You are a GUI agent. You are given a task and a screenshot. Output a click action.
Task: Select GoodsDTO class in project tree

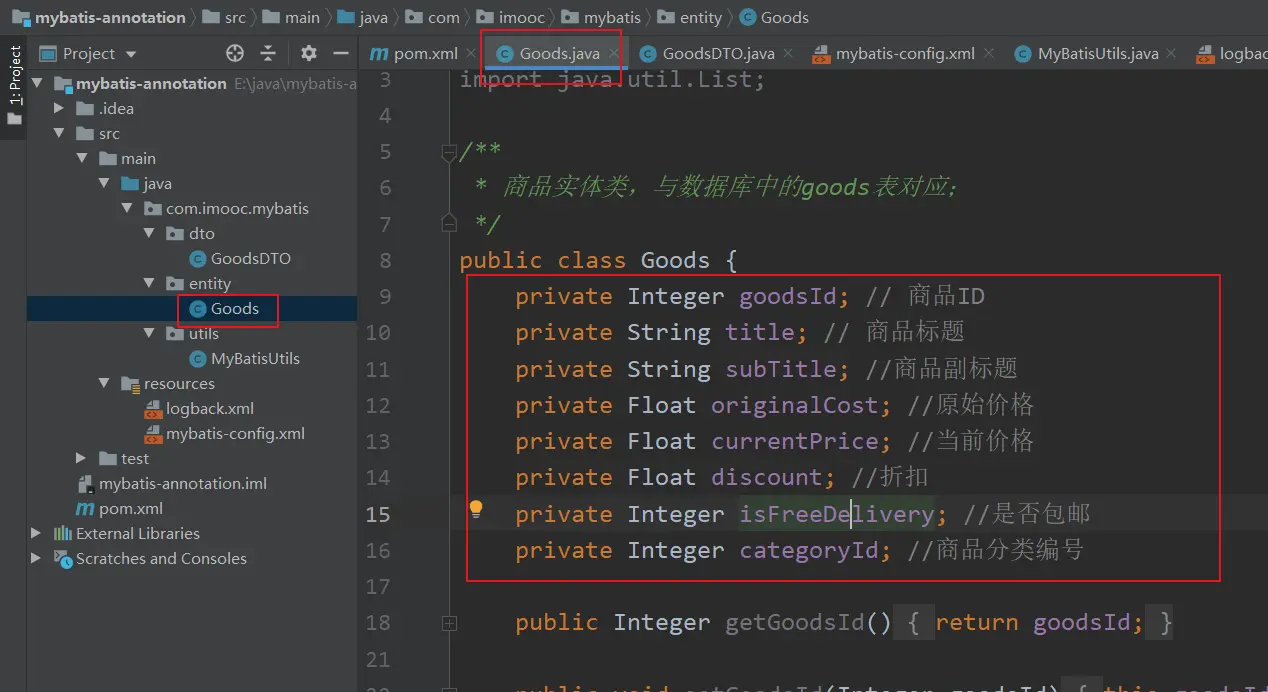coord(250,259)
